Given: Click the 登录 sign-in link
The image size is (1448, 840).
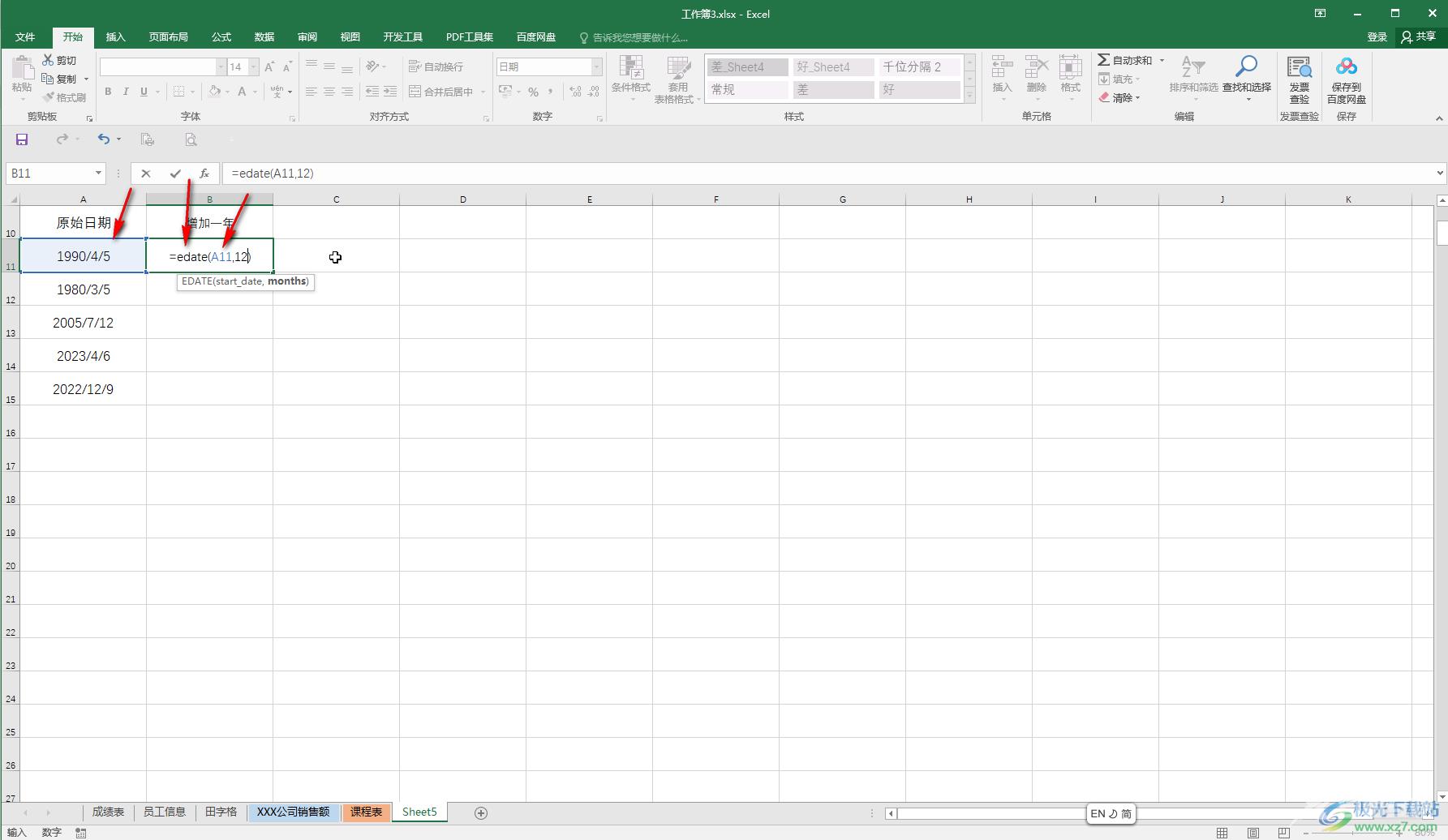Looking at the screenshot, I should point(1377,37).
